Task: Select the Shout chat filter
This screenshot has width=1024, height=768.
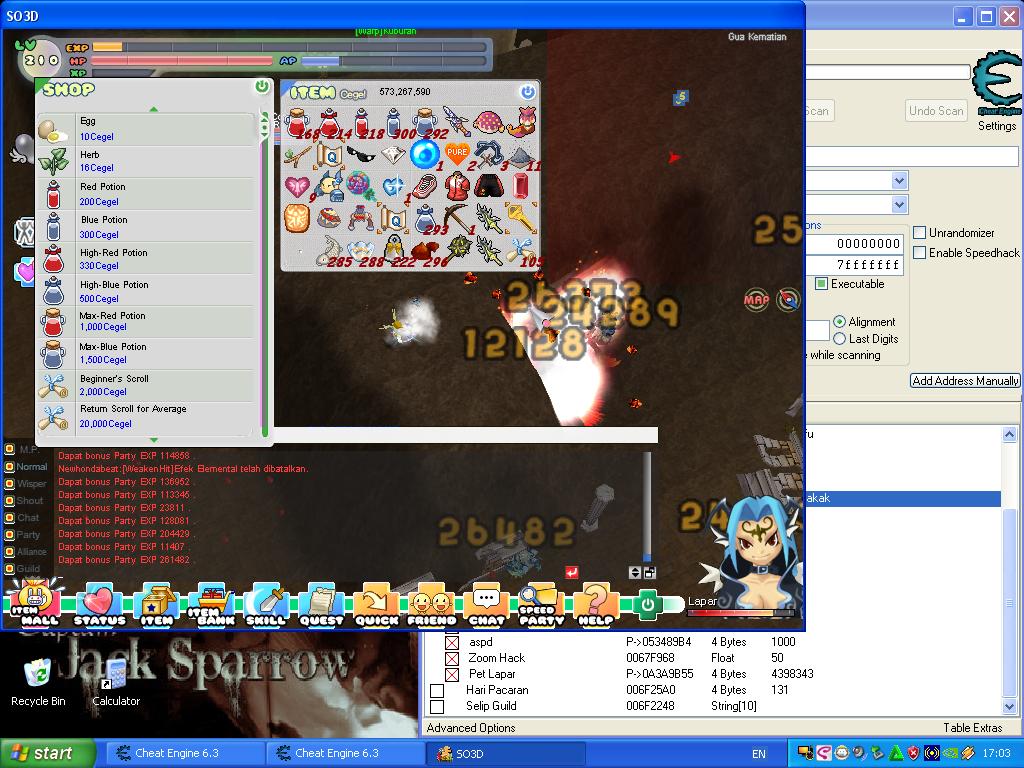Action: pyautogui.click(x=25, y=501)
